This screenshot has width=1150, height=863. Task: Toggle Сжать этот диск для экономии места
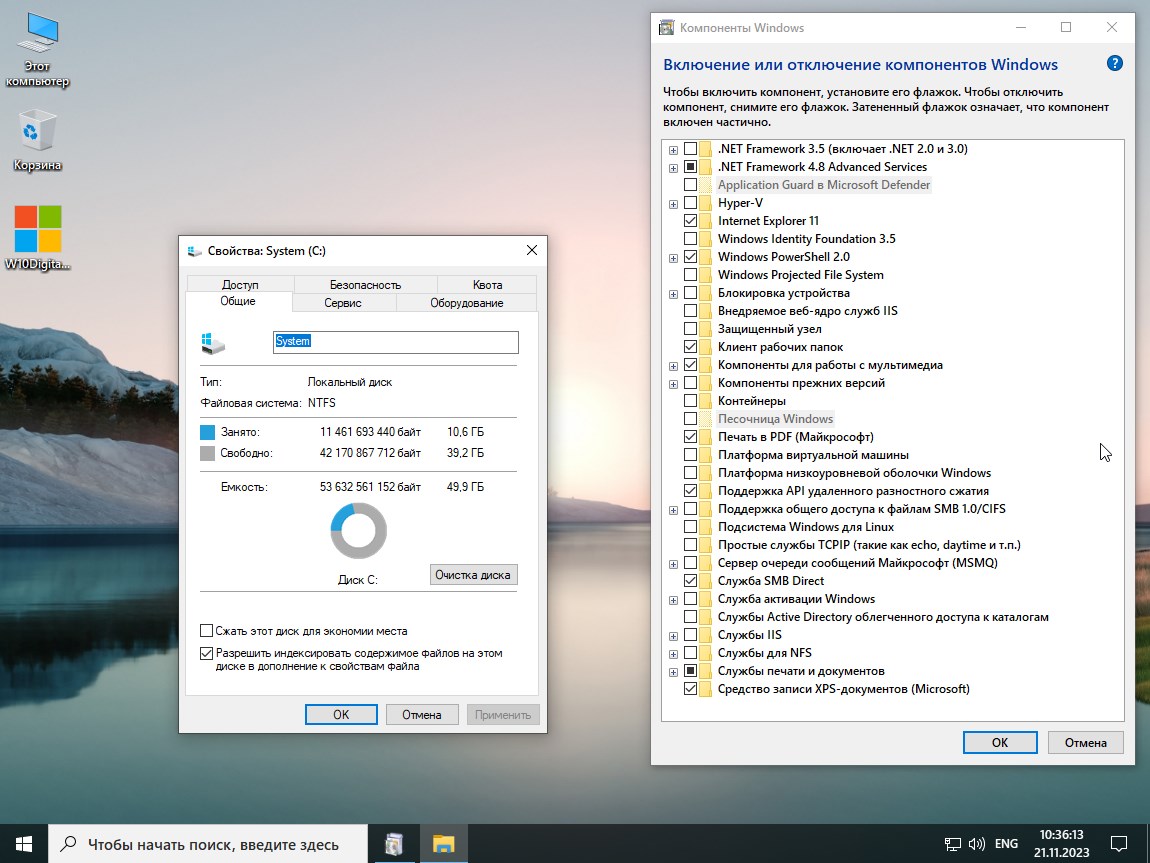(x=207, y=631)
